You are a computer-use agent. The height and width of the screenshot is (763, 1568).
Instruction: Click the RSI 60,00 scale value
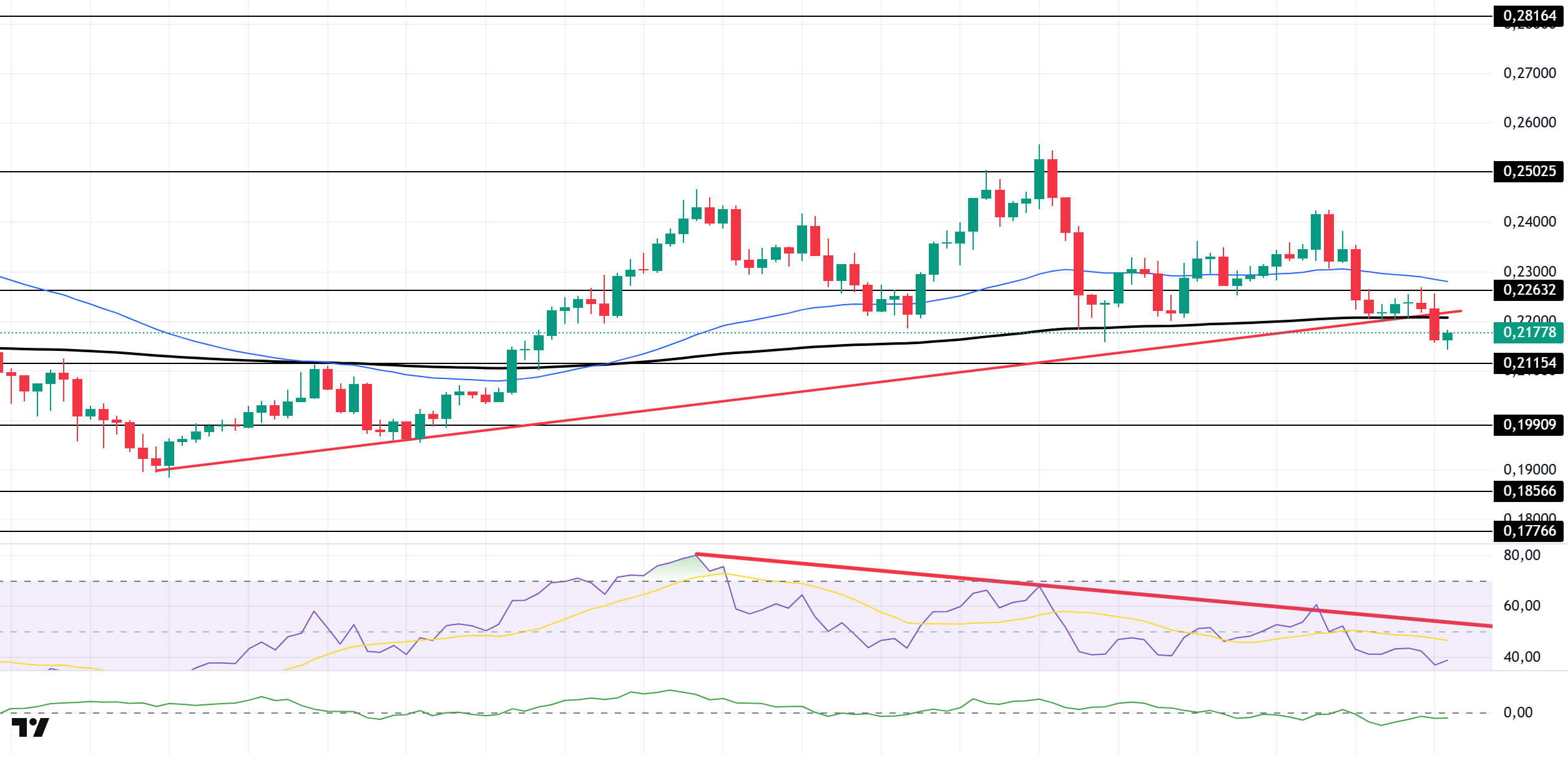point(1522,606)
